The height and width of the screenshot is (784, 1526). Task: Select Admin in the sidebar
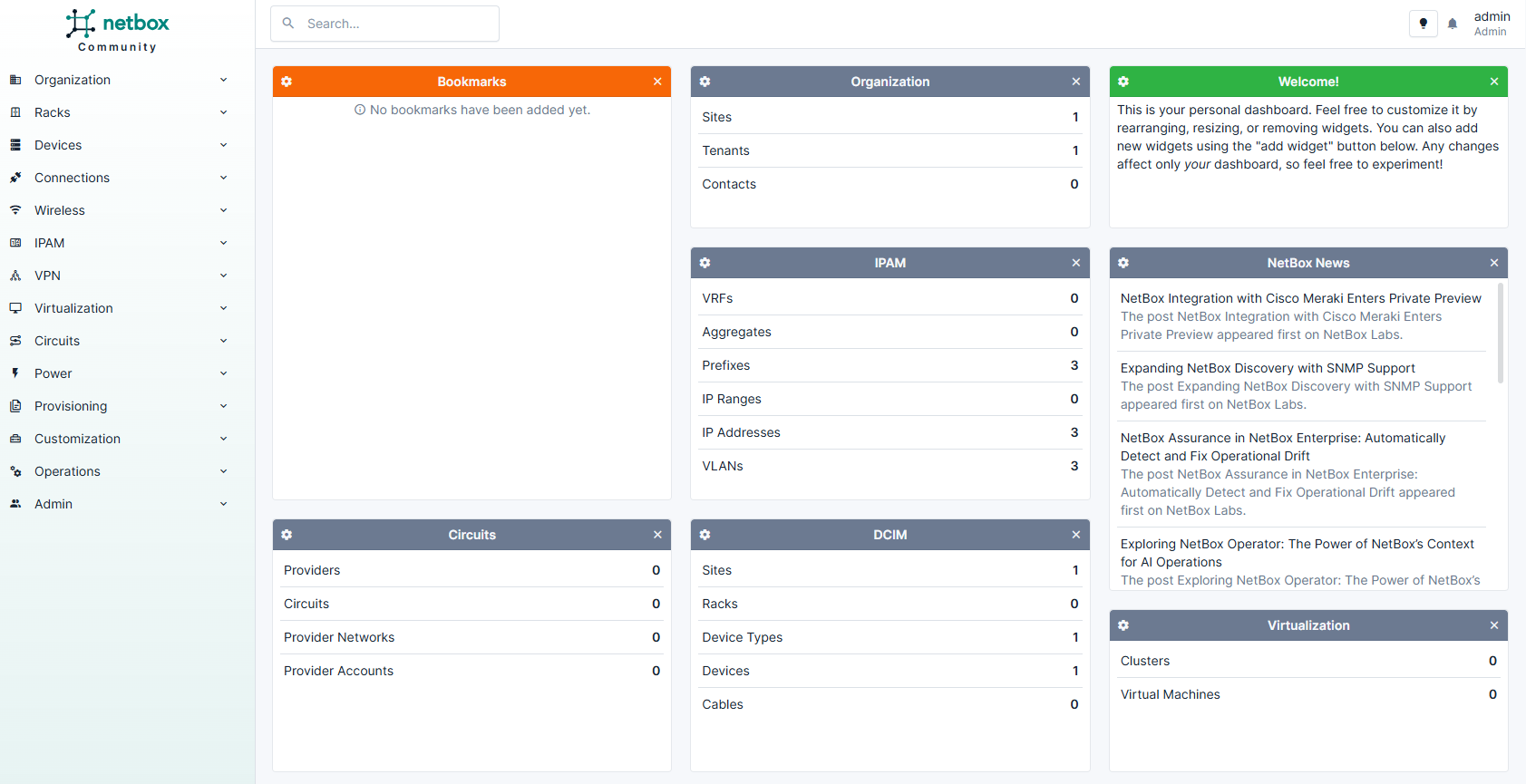(x=53, y=504)
